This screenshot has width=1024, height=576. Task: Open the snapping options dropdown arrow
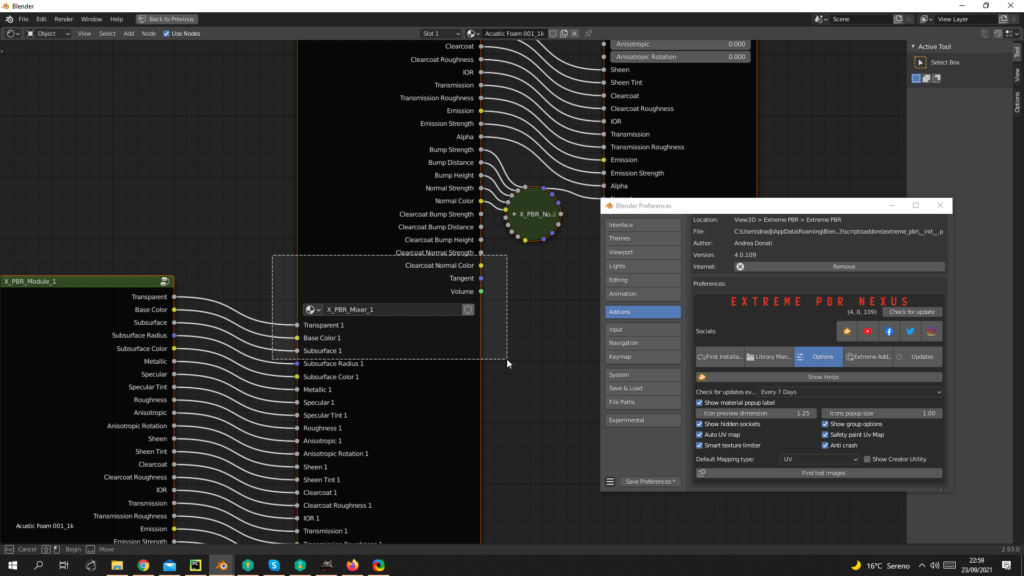[1011, 33]
